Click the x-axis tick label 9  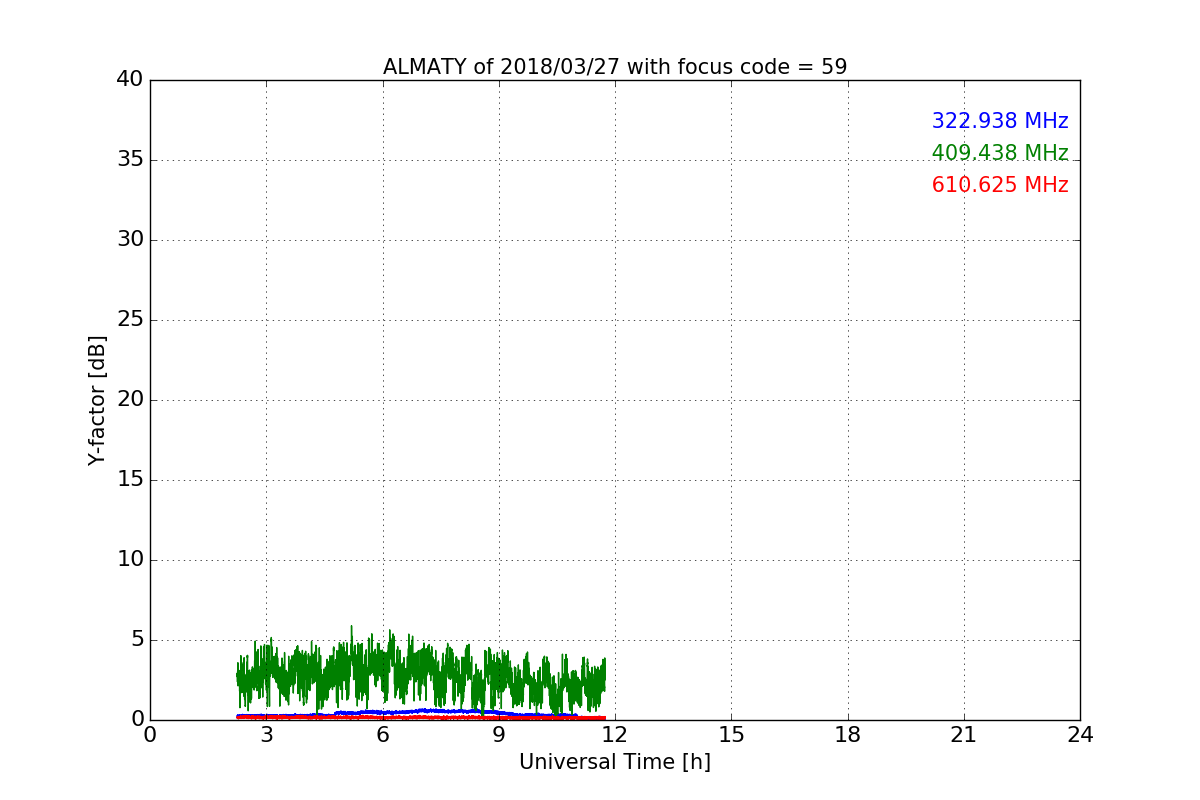(x=499, y=735)
